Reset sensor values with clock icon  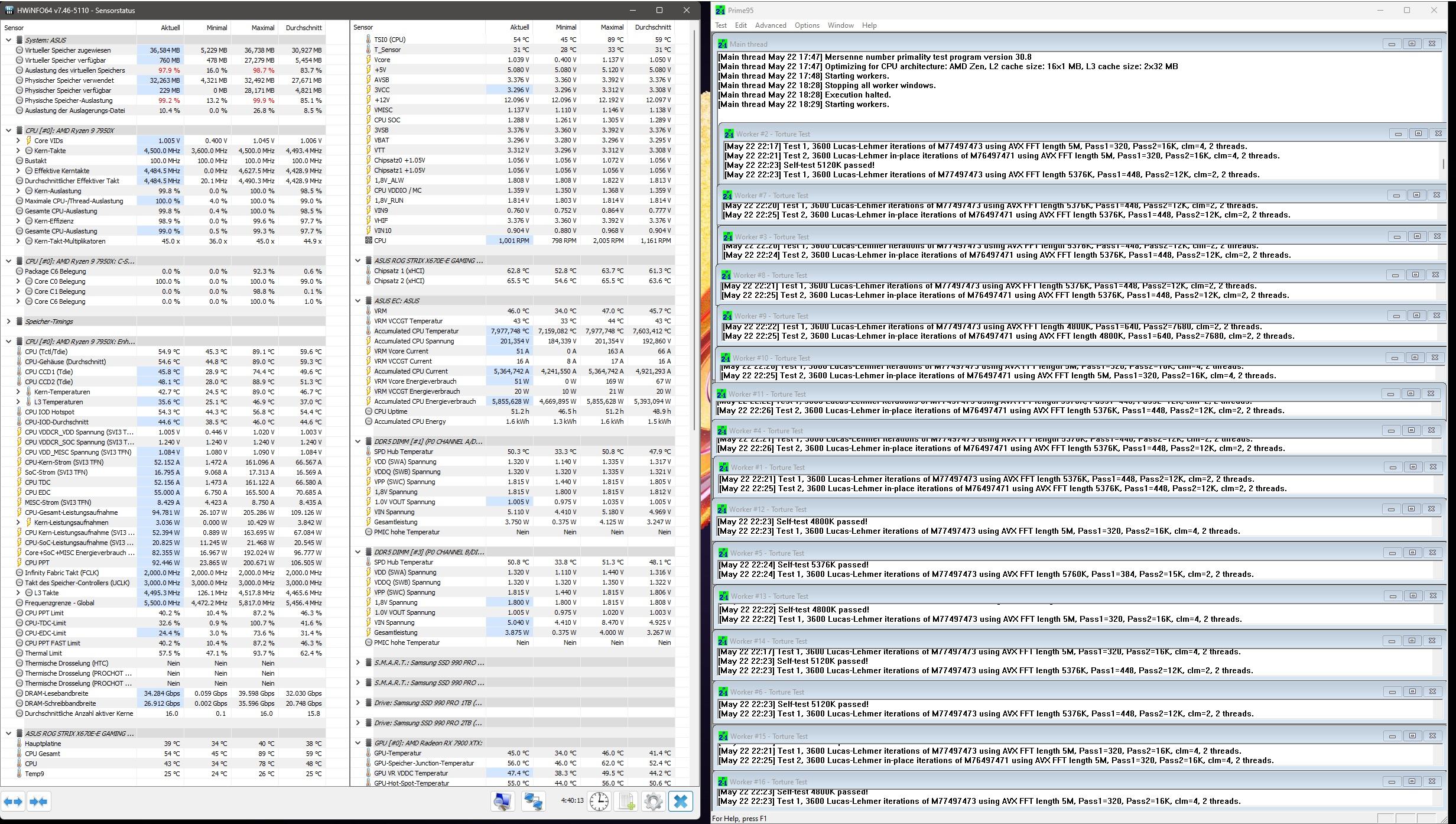click(599, 802)
